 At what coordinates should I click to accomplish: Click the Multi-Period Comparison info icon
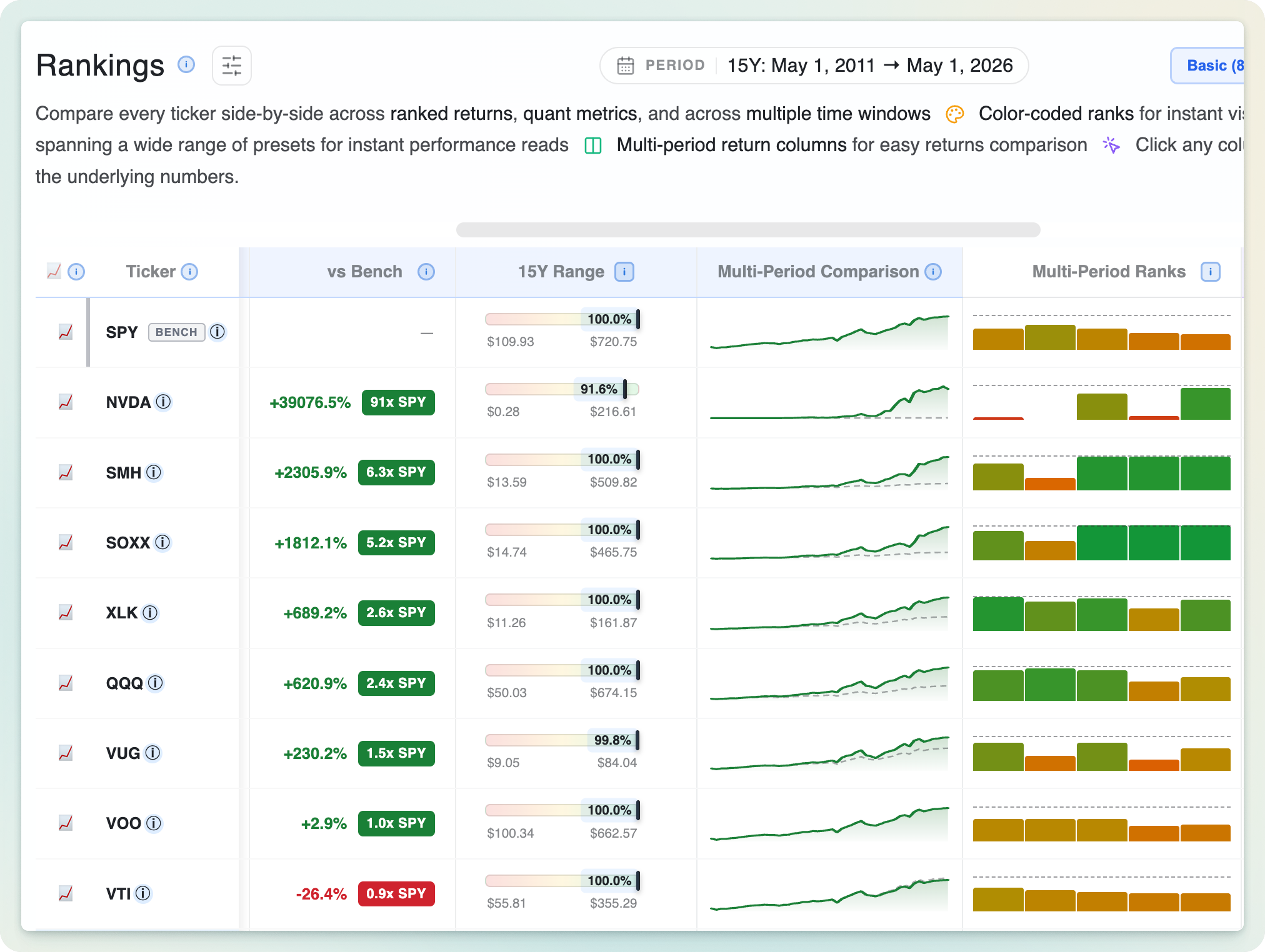click(x=933, y=272)
